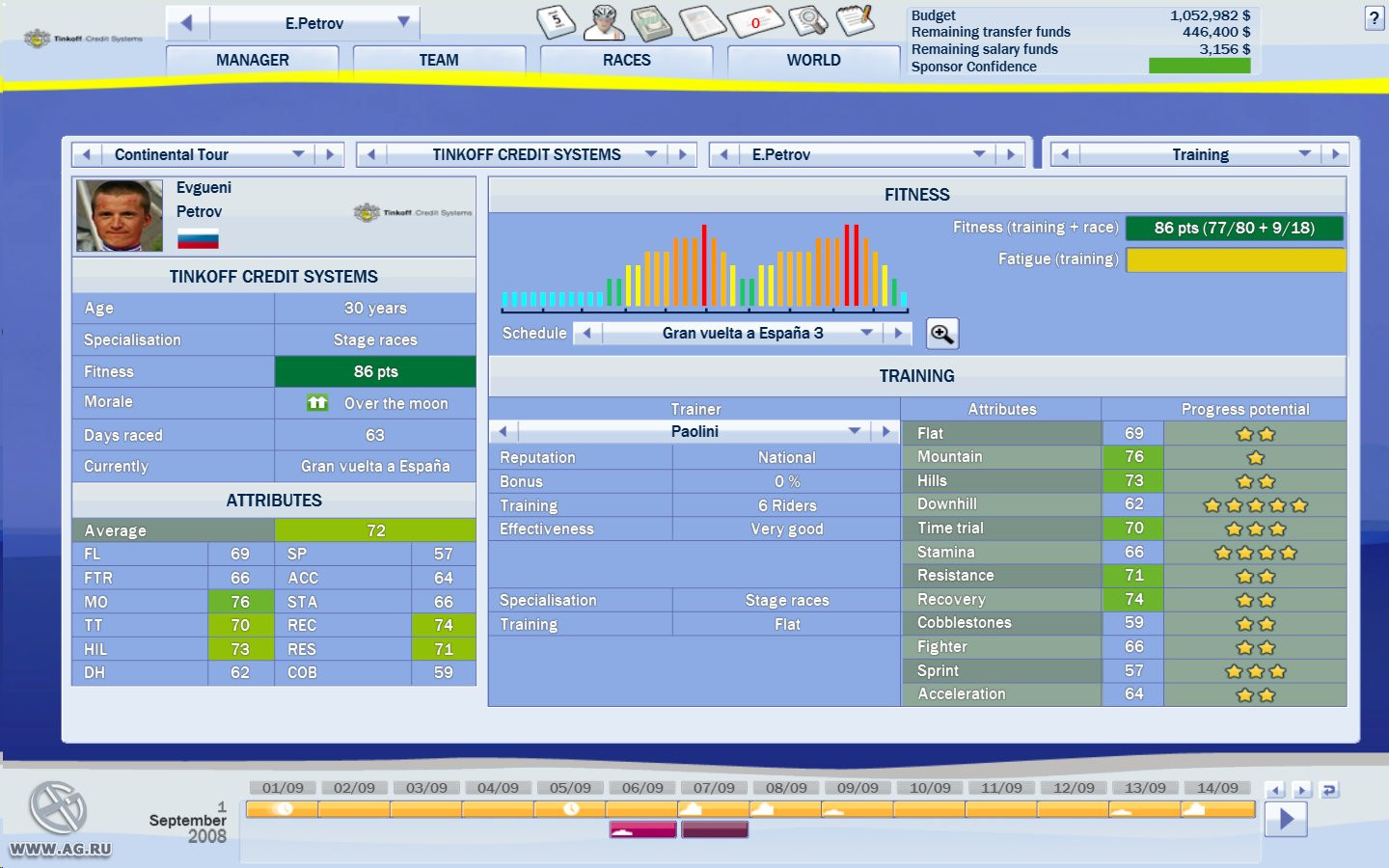Click the Downhill attribute row
1389x868 pixels.
tap(1124, 504)
